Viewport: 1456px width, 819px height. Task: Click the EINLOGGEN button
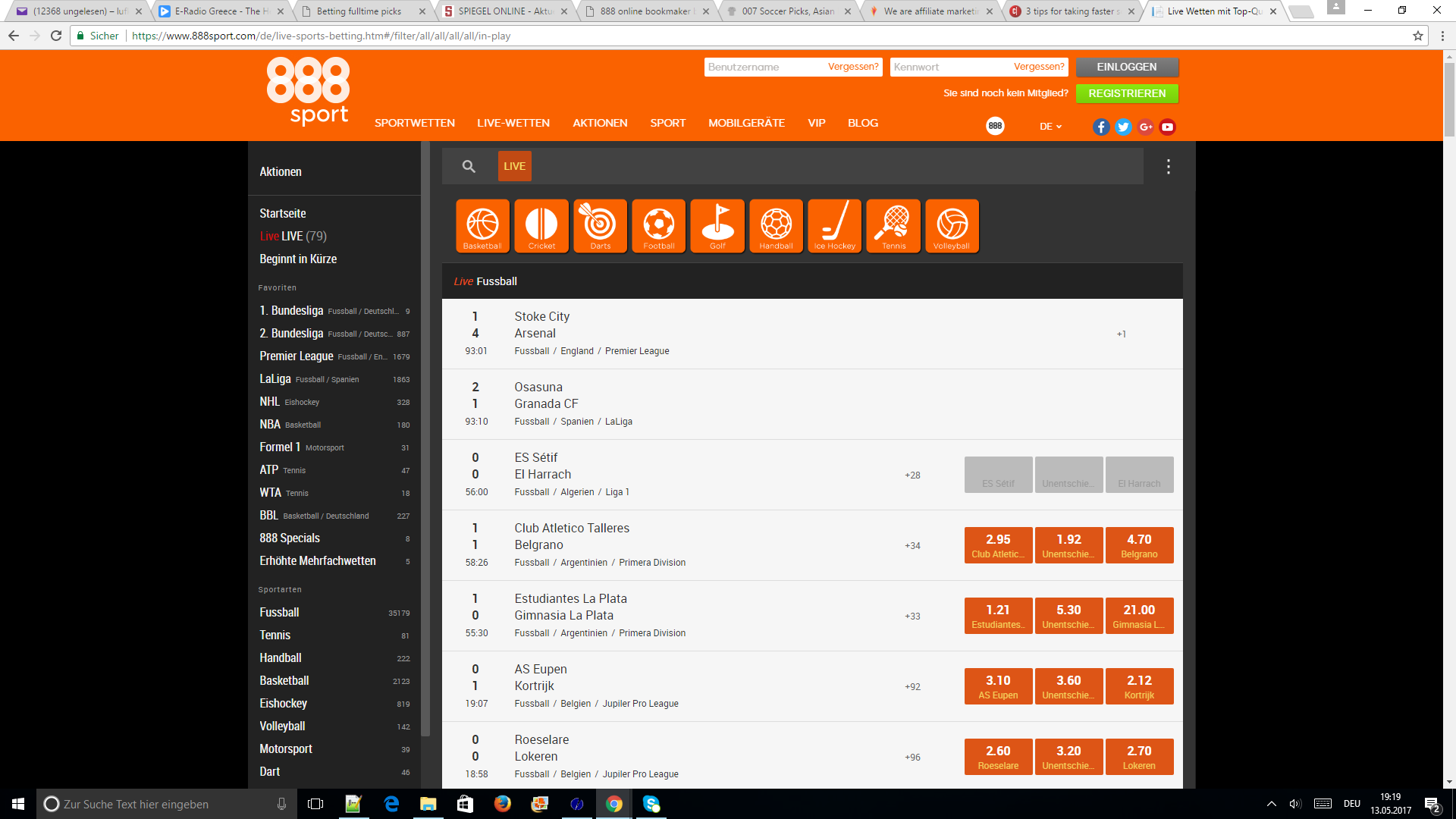[x=1127, y=67]
